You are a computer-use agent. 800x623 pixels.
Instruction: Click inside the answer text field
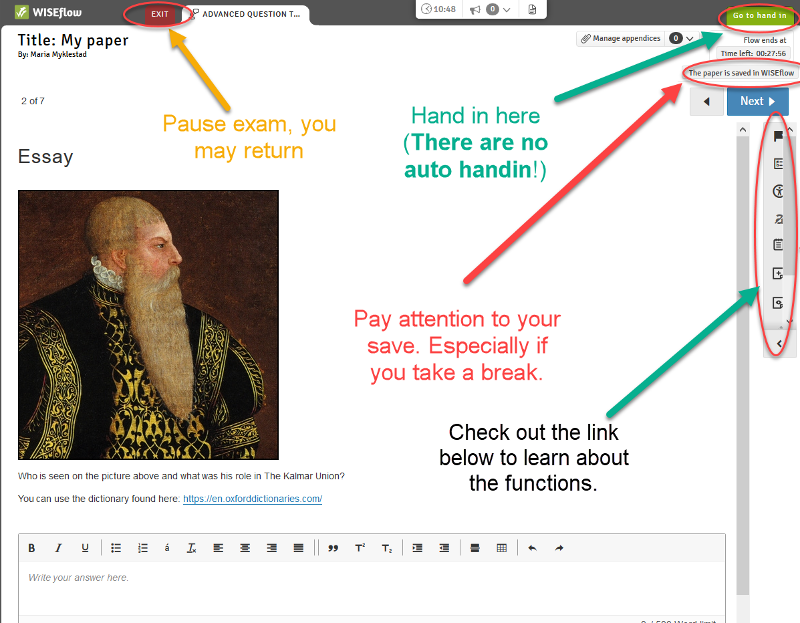[x=300, y=585]
